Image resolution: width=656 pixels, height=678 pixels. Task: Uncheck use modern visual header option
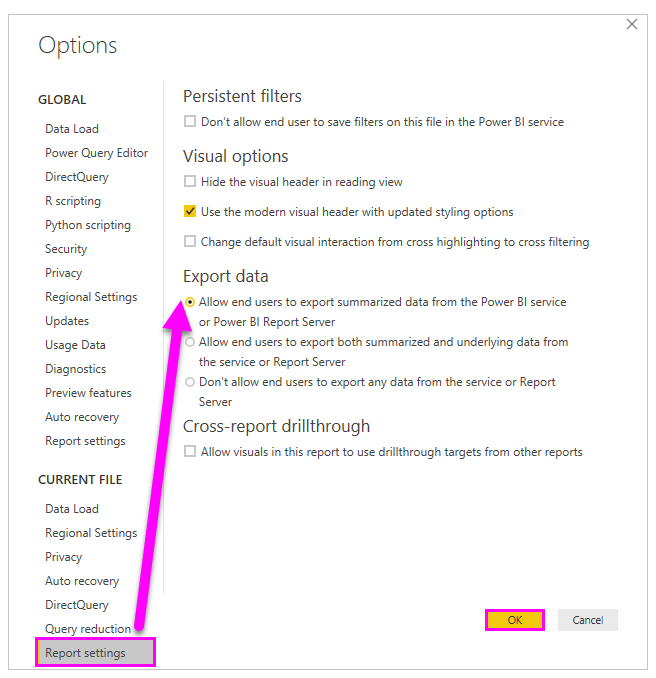(x=190, y=211)
